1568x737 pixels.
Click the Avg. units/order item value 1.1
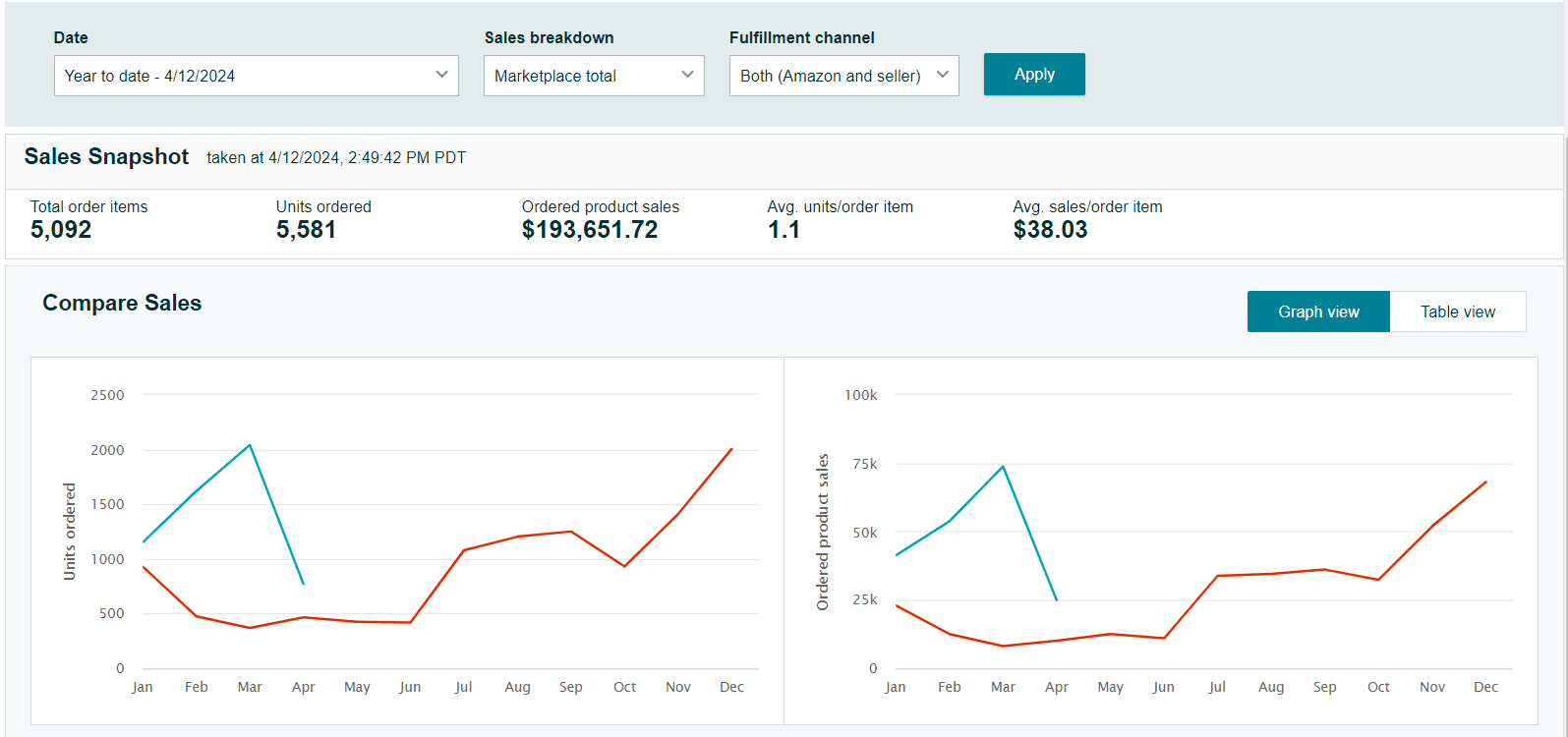[x=784, y=230]
